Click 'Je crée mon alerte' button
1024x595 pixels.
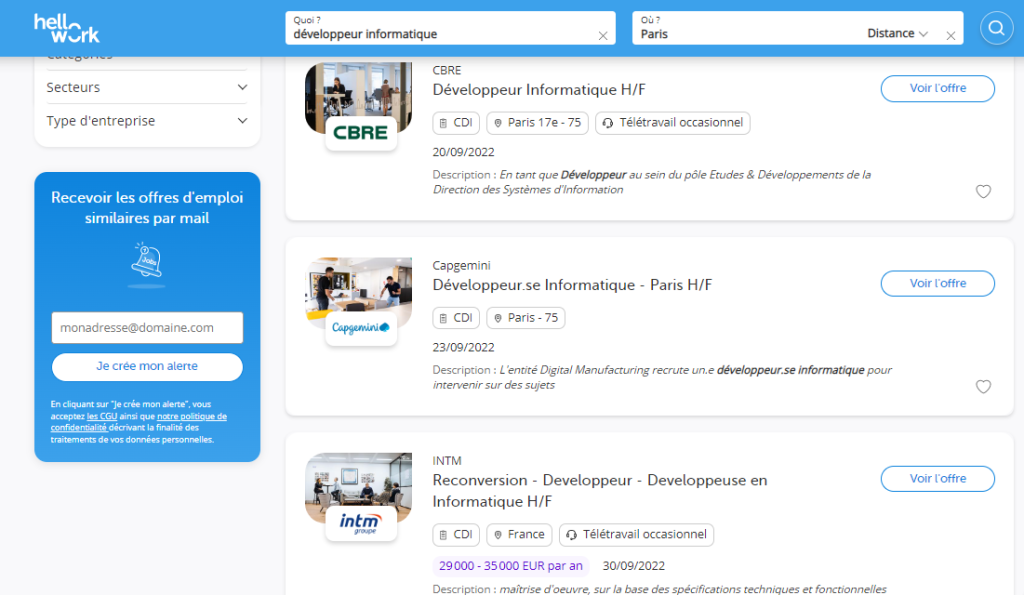pos(147,366)
